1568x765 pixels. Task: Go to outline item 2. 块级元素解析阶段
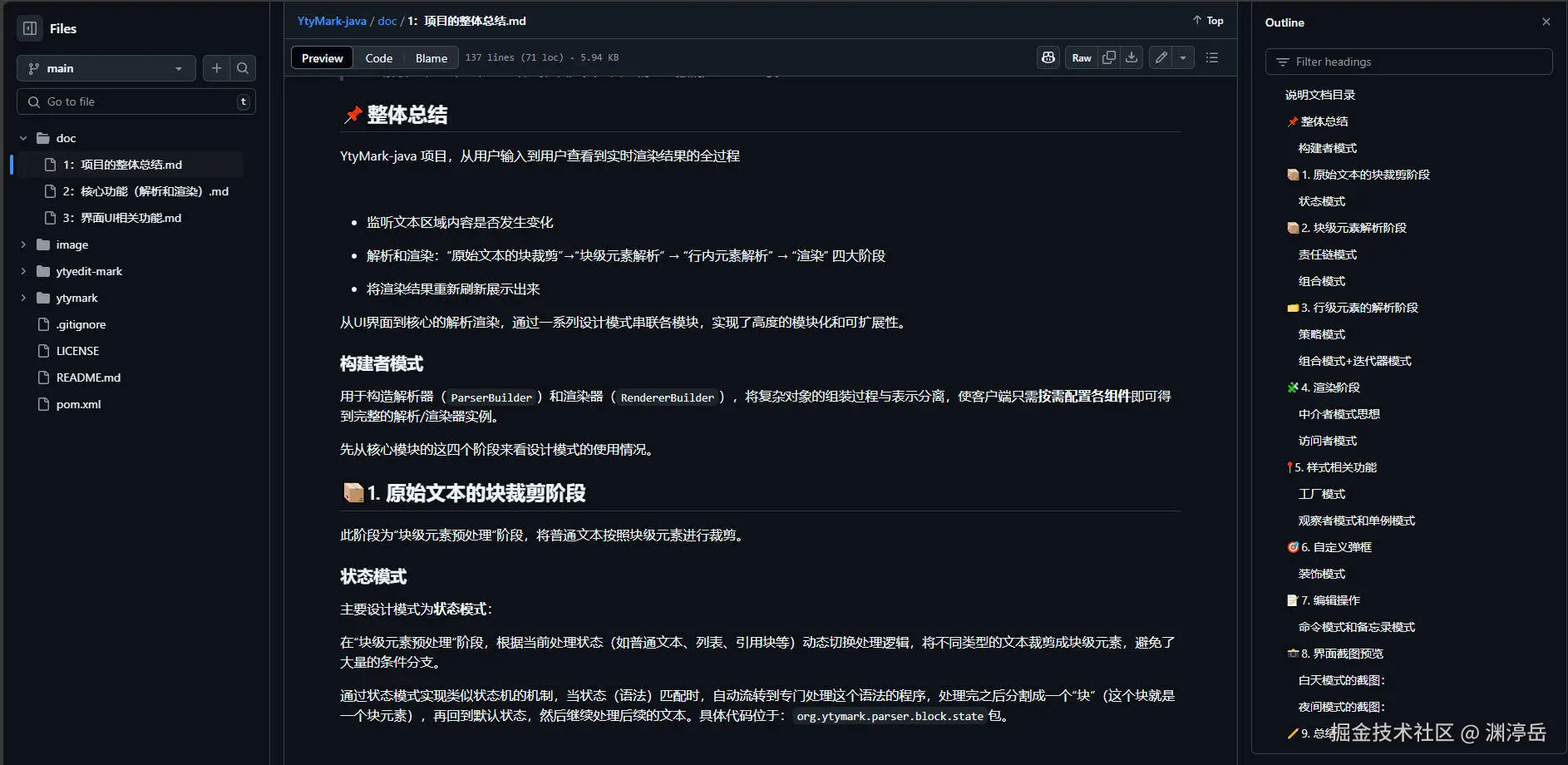coord(1347,228)
